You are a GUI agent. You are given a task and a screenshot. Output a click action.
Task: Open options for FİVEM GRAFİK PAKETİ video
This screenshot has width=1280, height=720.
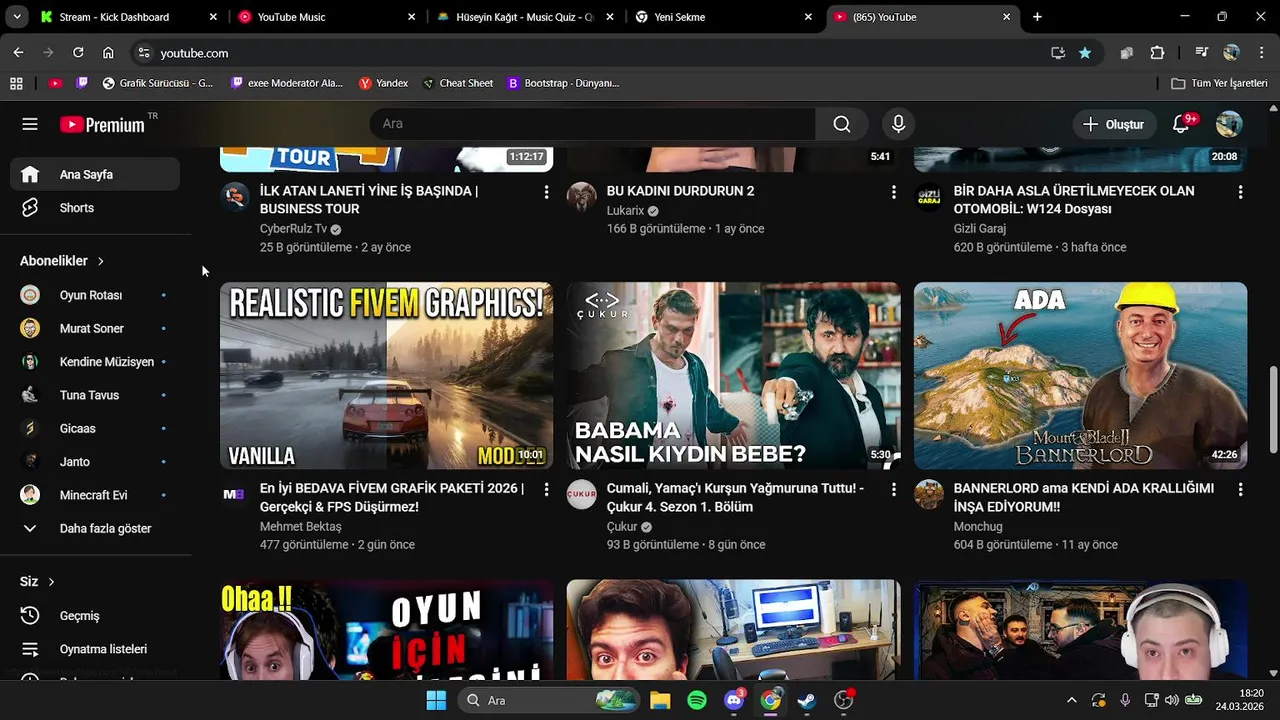pyautogui.click(x=546, y=489)
